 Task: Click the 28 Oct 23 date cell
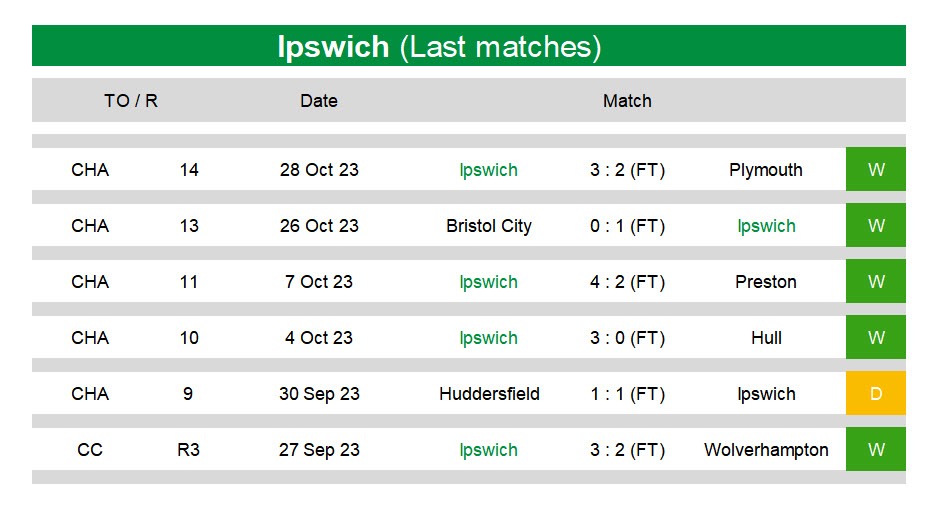point(319,170)
